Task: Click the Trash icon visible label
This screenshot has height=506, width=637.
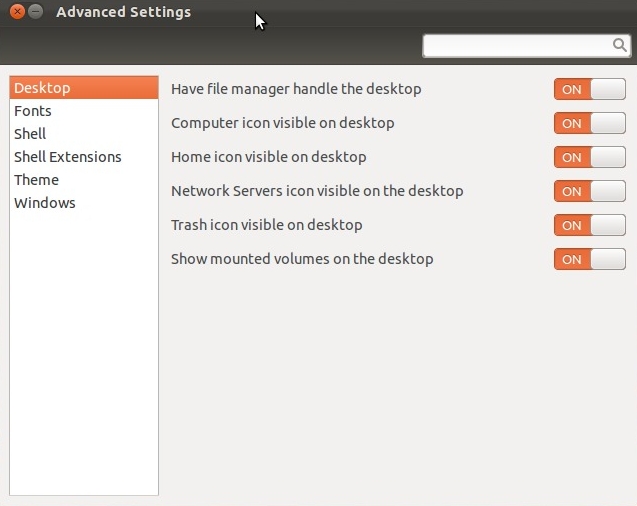Action: click(x=266, y=225)
